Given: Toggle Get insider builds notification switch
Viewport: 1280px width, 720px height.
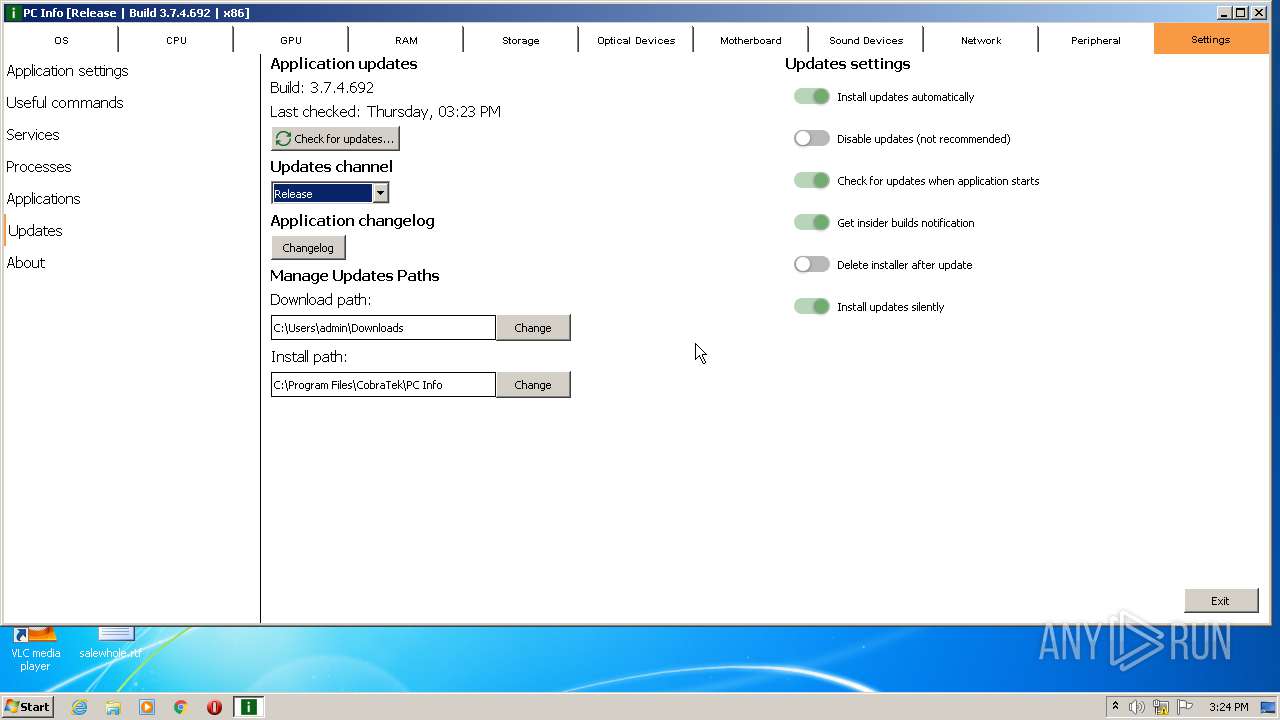Looking at the screenshot, I should 811,223.
